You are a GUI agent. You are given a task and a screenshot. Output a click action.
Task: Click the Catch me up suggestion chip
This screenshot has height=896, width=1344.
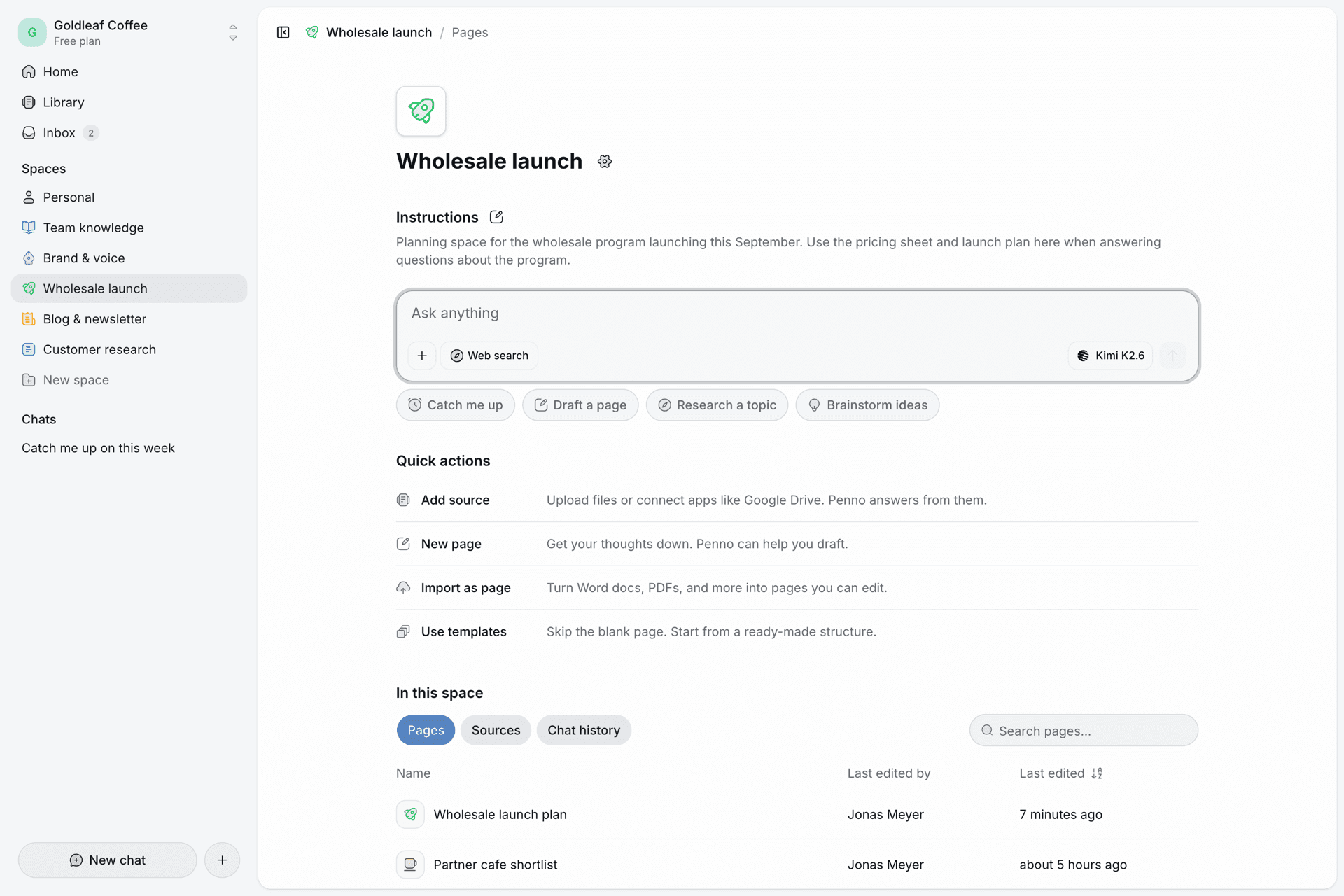(456, 405)
